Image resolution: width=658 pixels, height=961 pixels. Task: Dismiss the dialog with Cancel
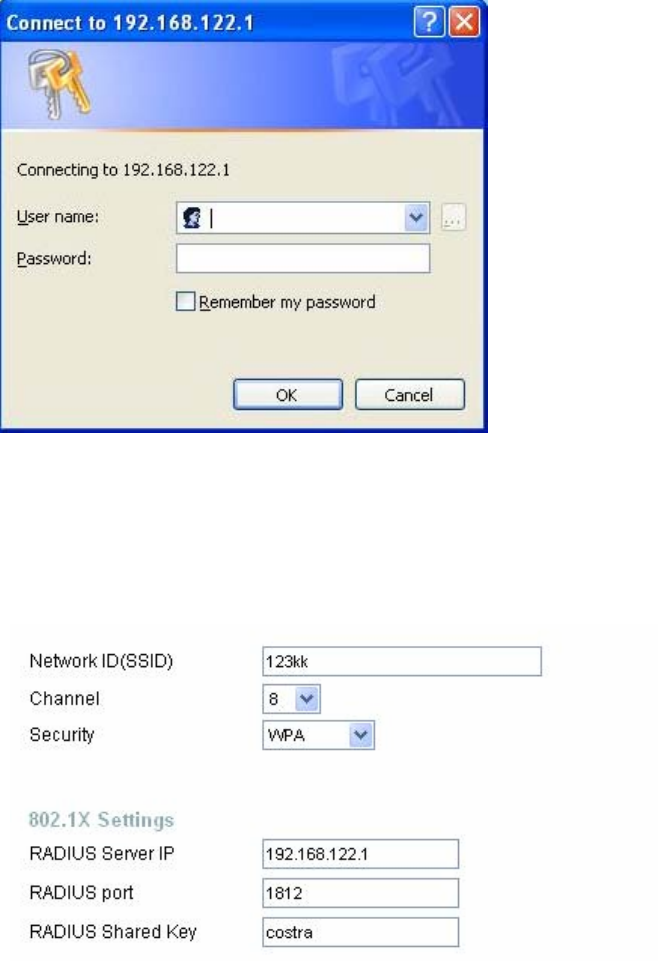409,395
